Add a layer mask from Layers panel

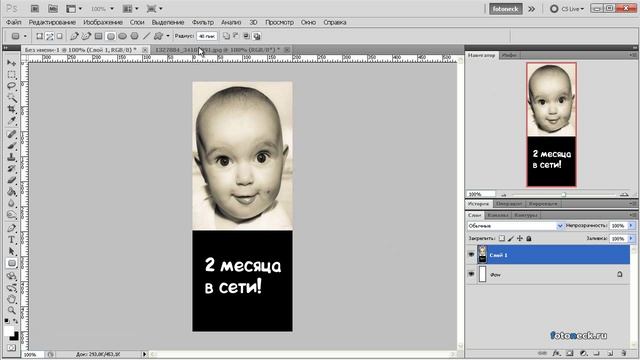[x=570, y=353]
